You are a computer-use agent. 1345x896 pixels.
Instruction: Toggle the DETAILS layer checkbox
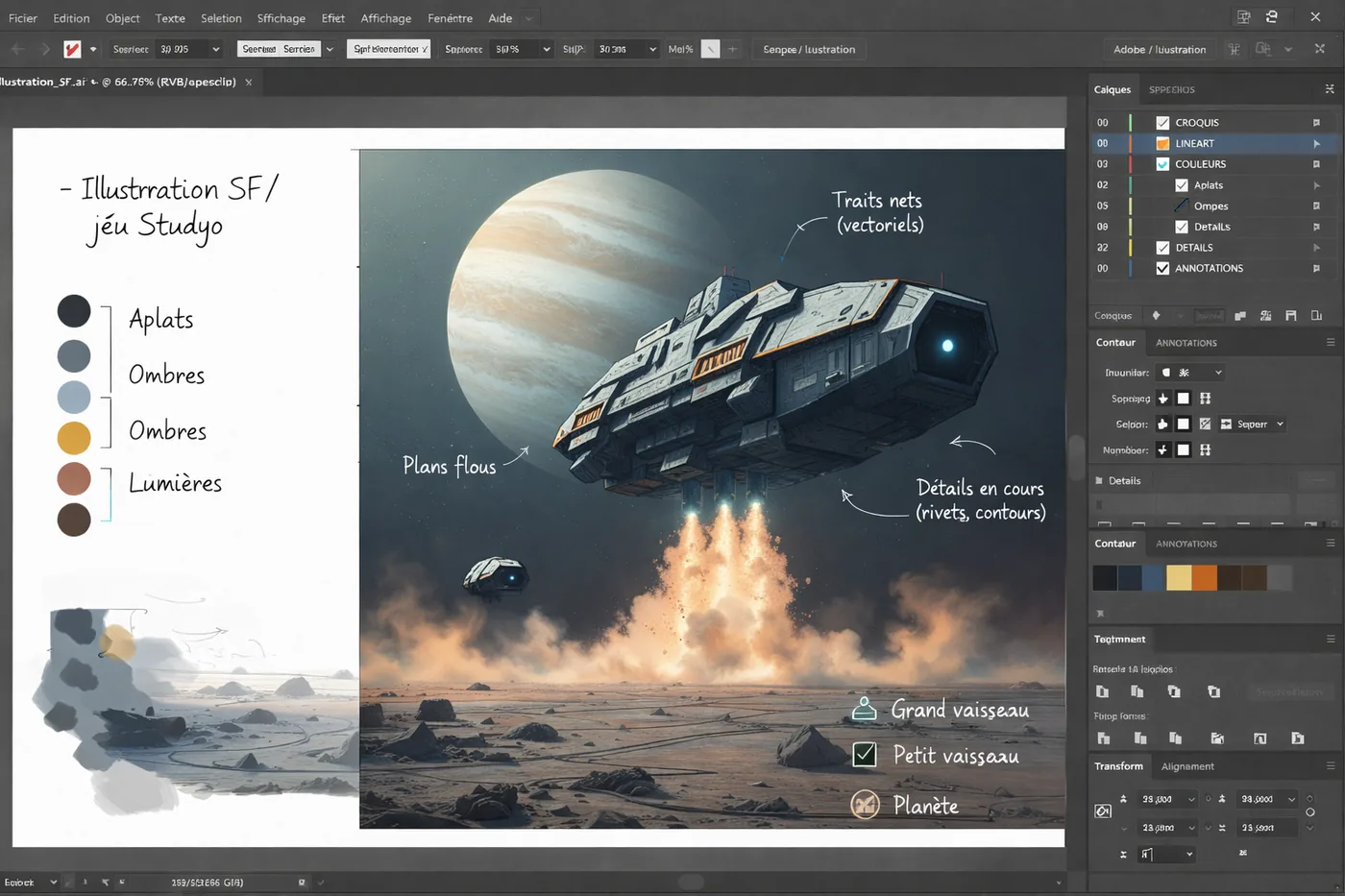point(1162,248)
